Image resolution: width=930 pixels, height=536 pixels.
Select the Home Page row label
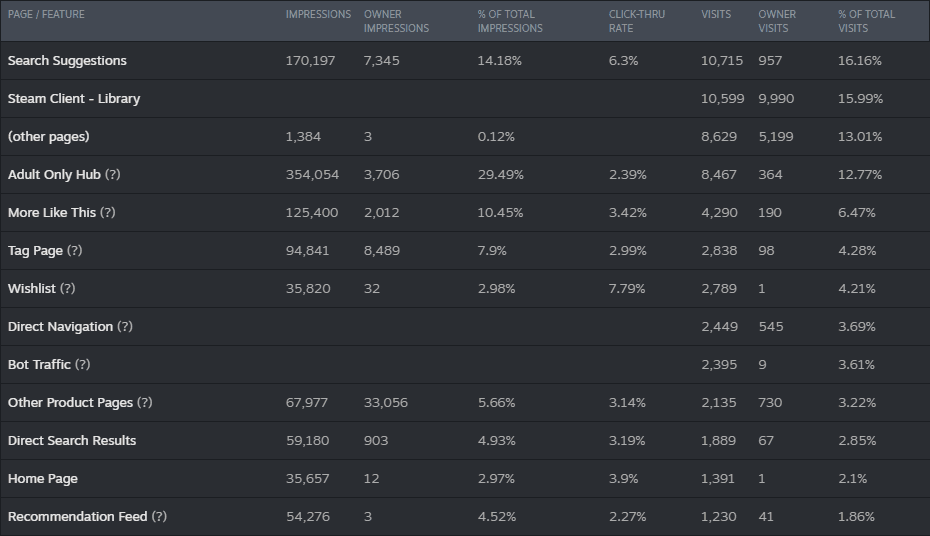click(43, 478)
